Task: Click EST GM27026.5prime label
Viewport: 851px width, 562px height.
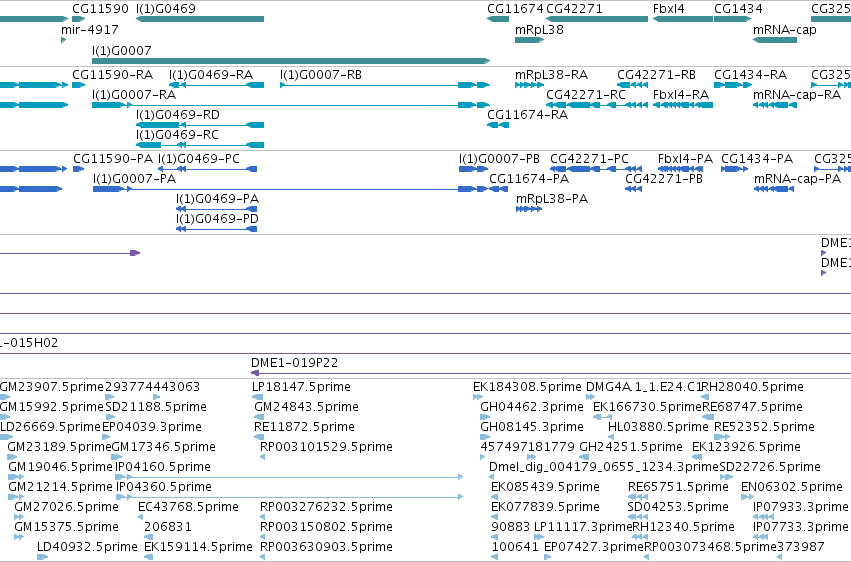Action: click(66, 507)
